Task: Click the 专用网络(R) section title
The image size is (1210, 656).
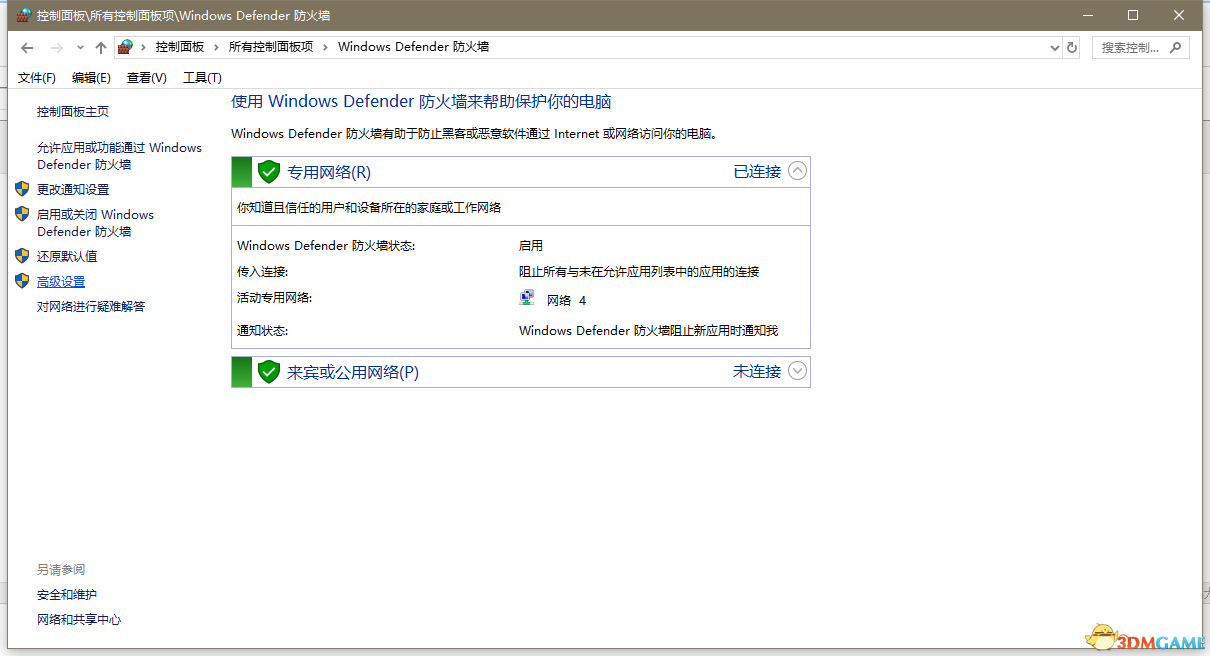Action: pyautogui.click(x=329, y=172)
